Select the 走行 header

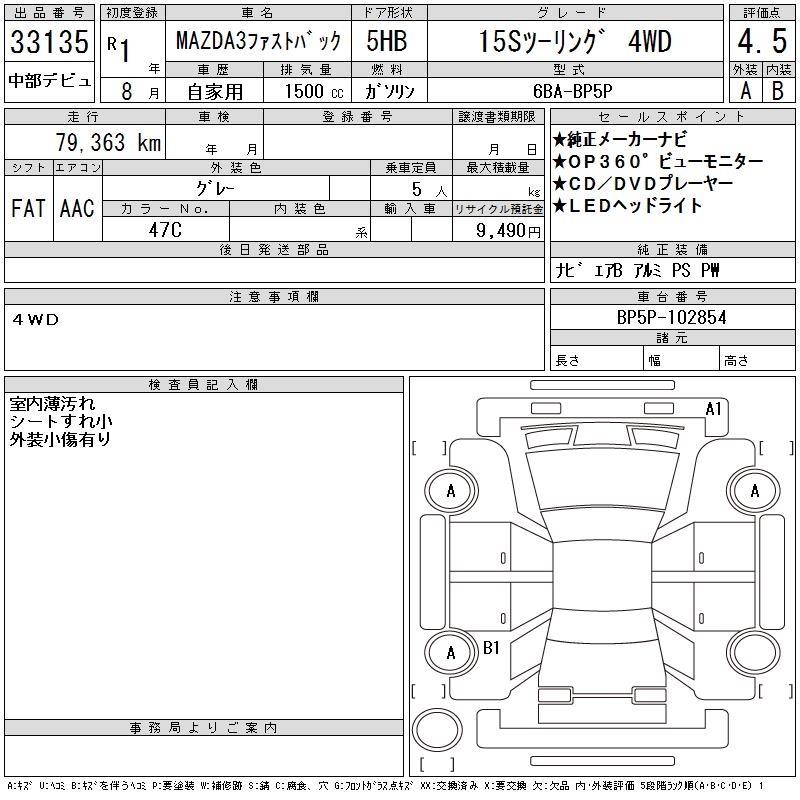pyautogui.click(x=84, y=117)
